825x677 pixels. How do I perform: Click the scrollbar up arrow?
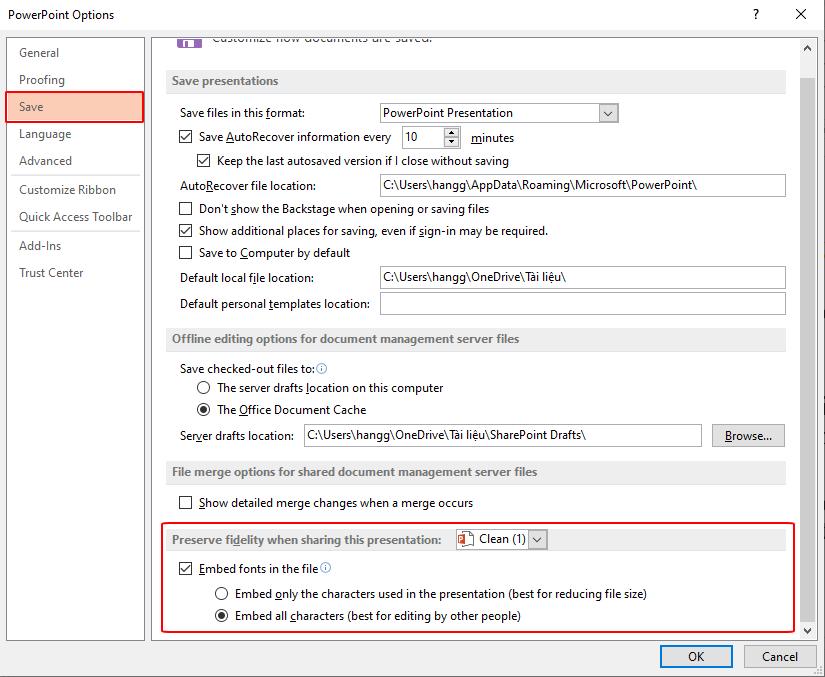tap(807, 48)
